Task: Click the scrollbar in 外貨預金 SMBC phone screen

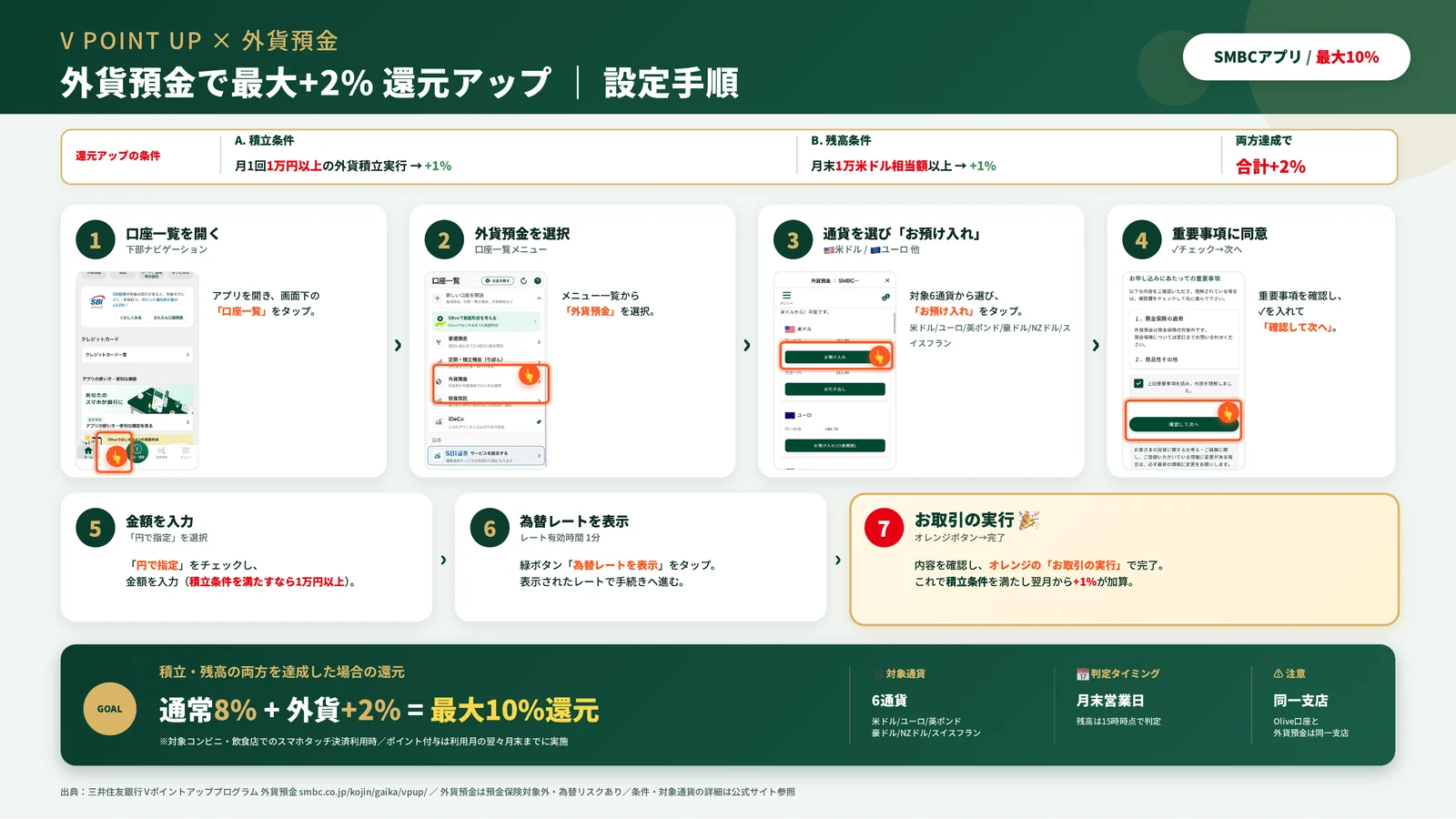Action: pyautogui.click(x=895, y=323)
